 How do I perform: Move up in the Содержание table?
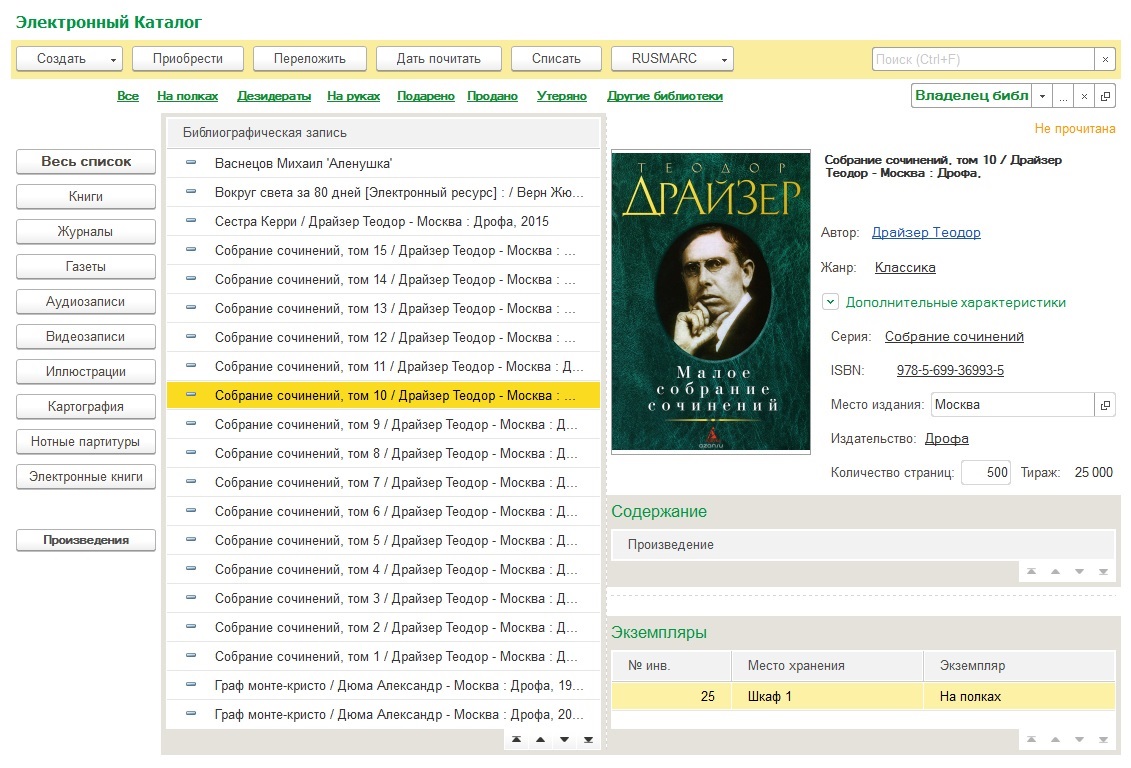pyautogui.click(x=1055, y=571)
